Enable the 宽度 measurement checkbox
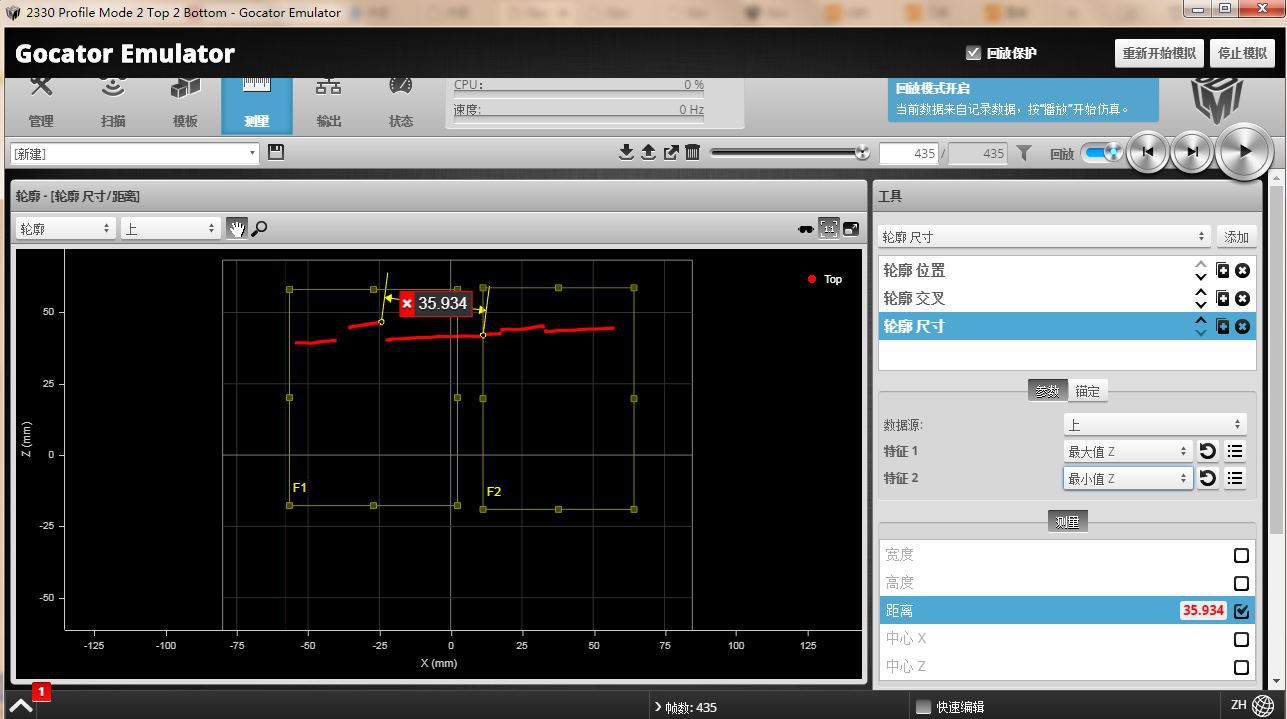Viewport: 1287px width, 719px height. click(1241, 555)
